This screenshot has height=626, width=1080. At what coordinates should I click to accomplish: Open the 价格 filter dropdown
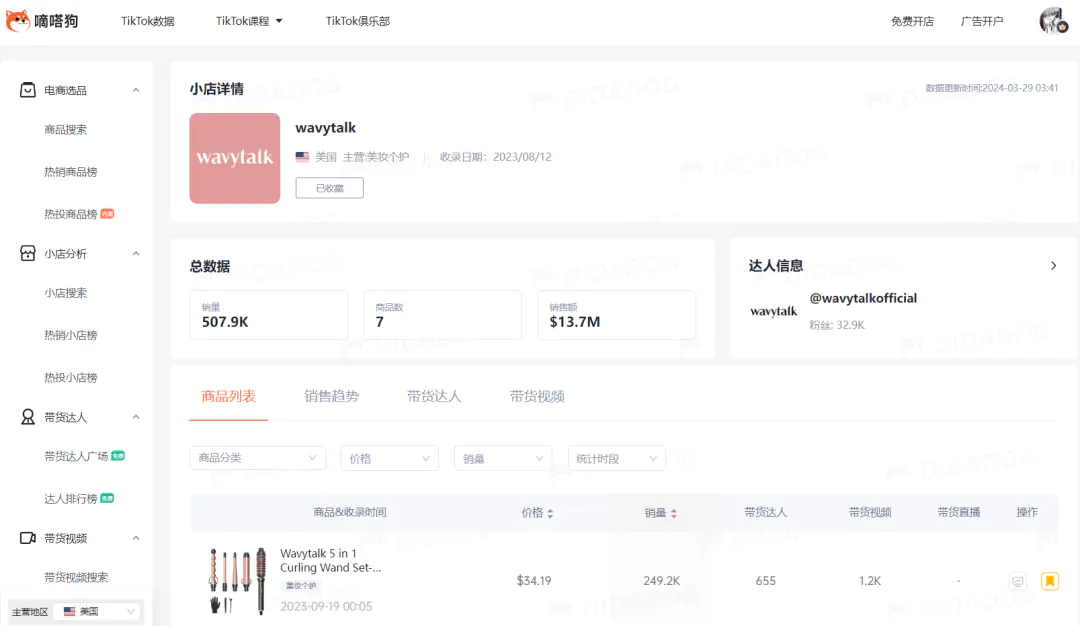(389, 458)
